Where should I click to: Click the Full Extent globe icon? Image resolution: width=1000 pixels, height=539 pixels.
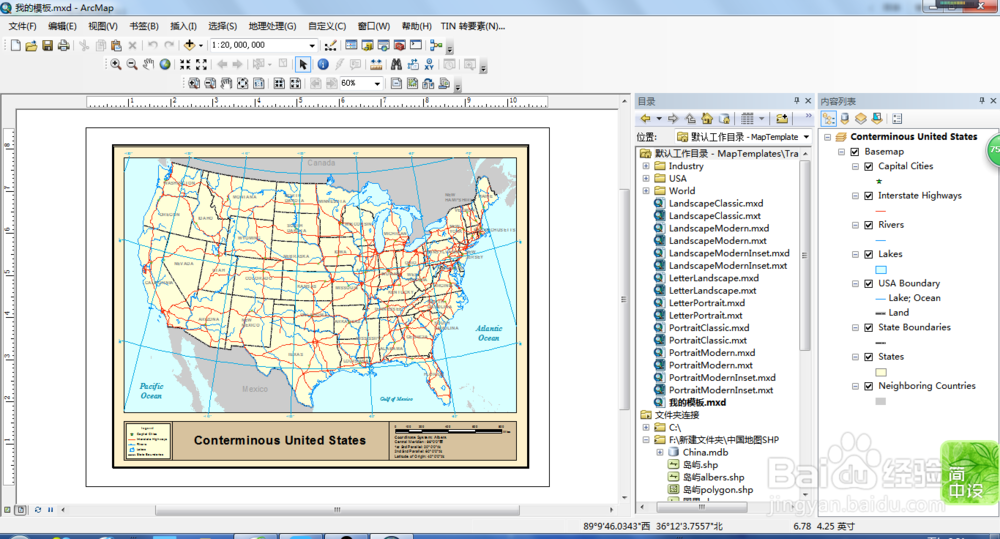point(165,64)
